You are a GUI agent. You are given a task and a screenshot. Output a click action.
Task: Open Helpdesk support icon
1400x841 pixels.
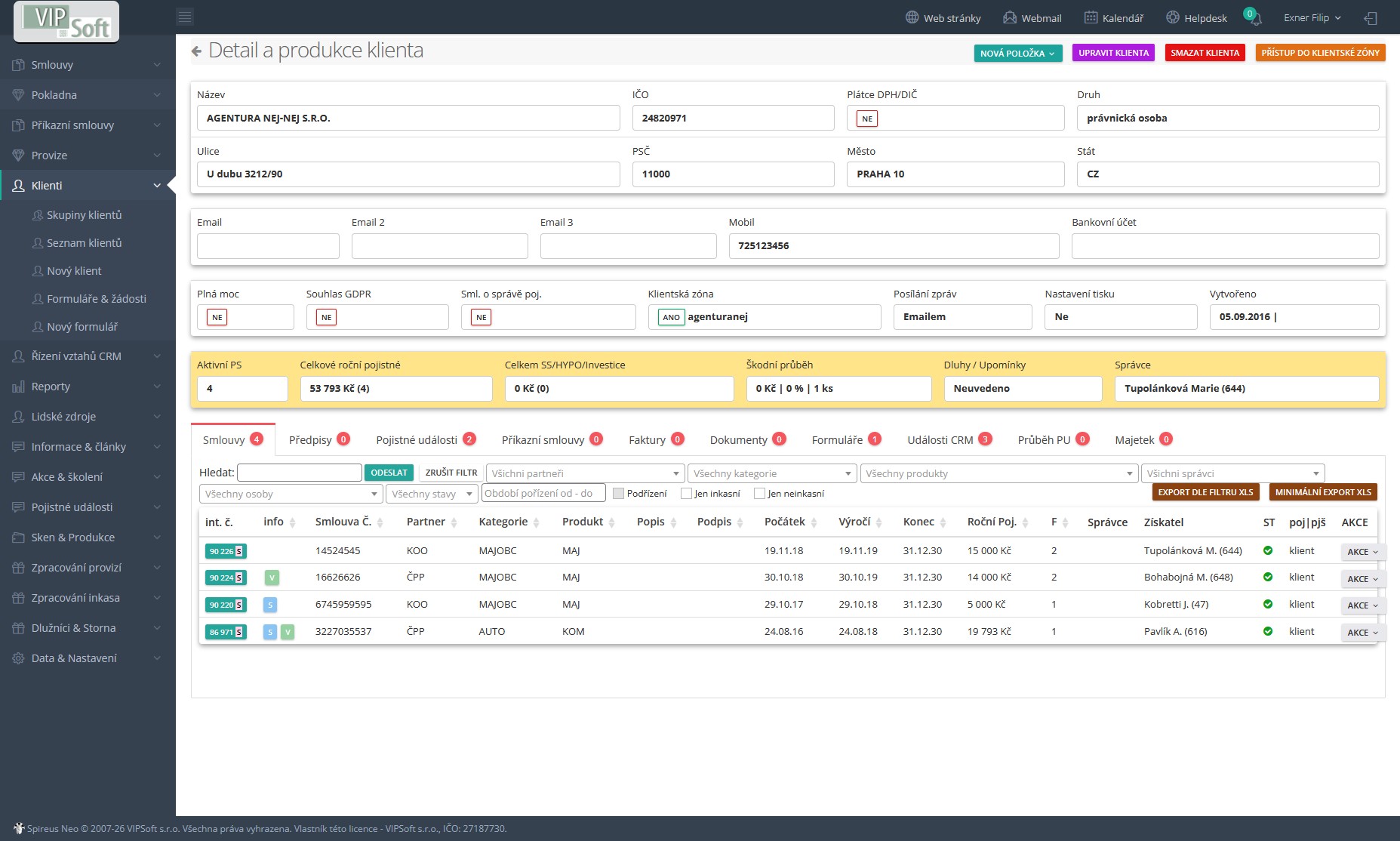pos(1172,17)
